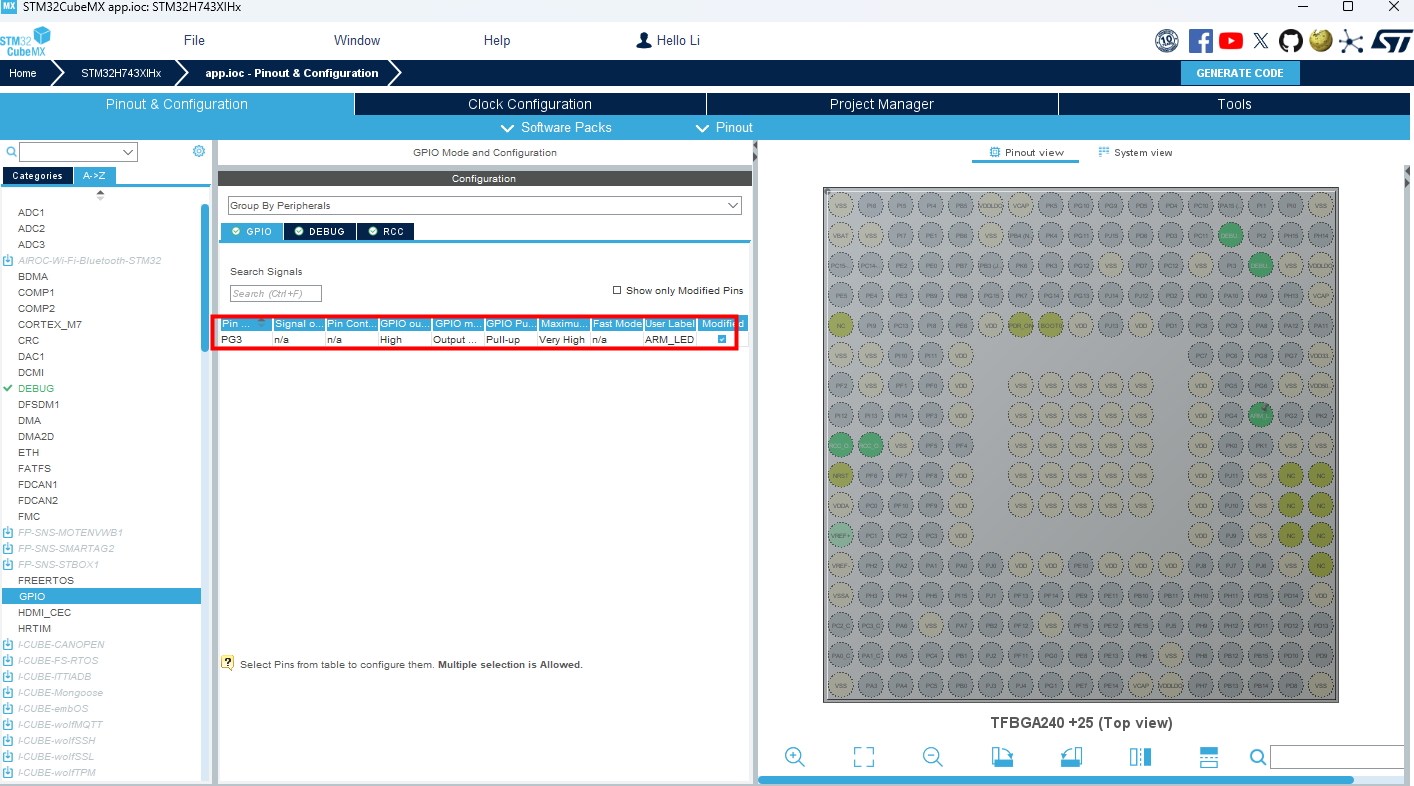Select the checked DEBUG list entry
Screen dimensions: 1414x786
(36, 388)
